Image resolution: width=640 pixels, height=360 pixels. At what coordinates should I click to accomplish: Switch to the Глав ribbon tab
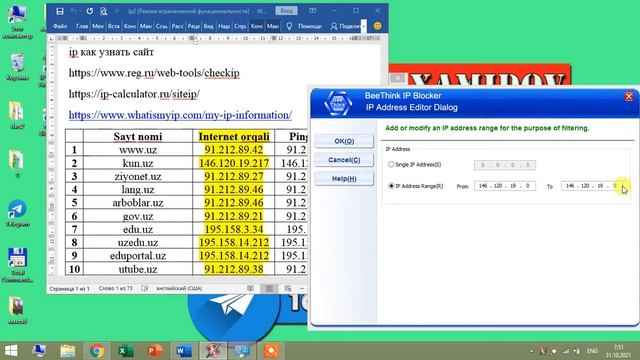[82, 26]
